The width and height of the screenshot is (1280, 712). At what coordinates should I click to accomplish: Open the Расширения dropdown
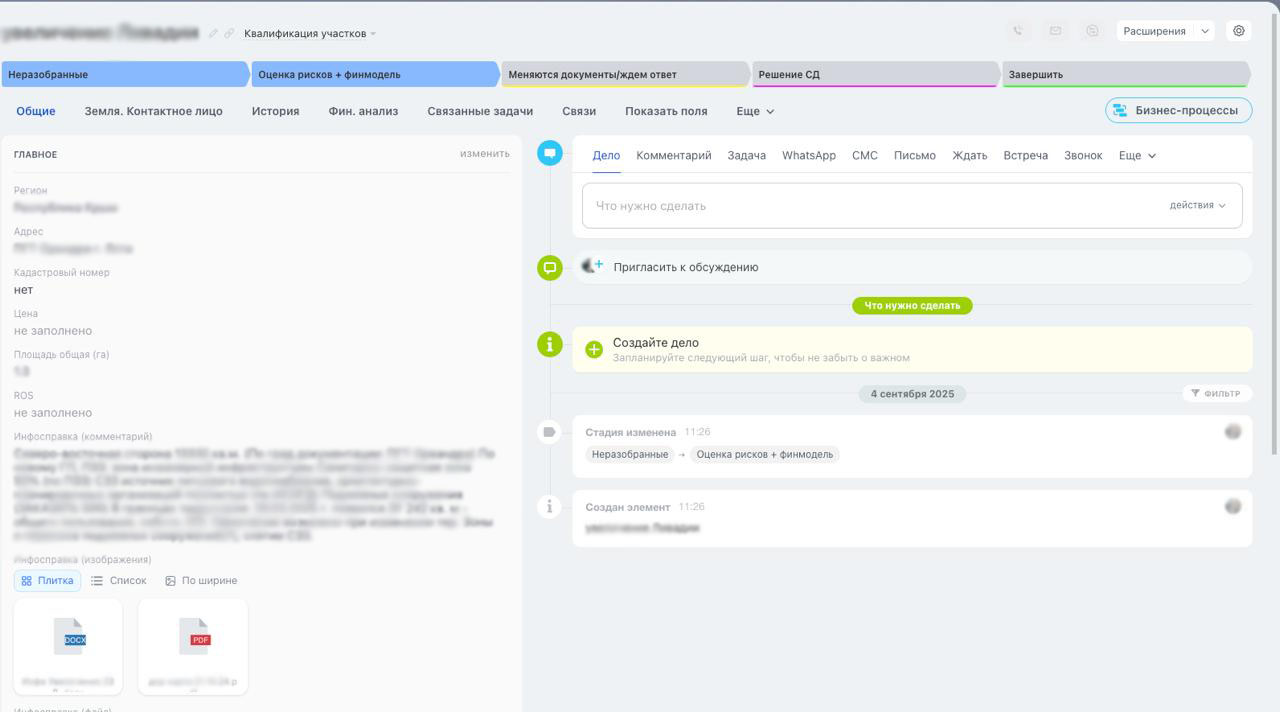coord(1165,31)
